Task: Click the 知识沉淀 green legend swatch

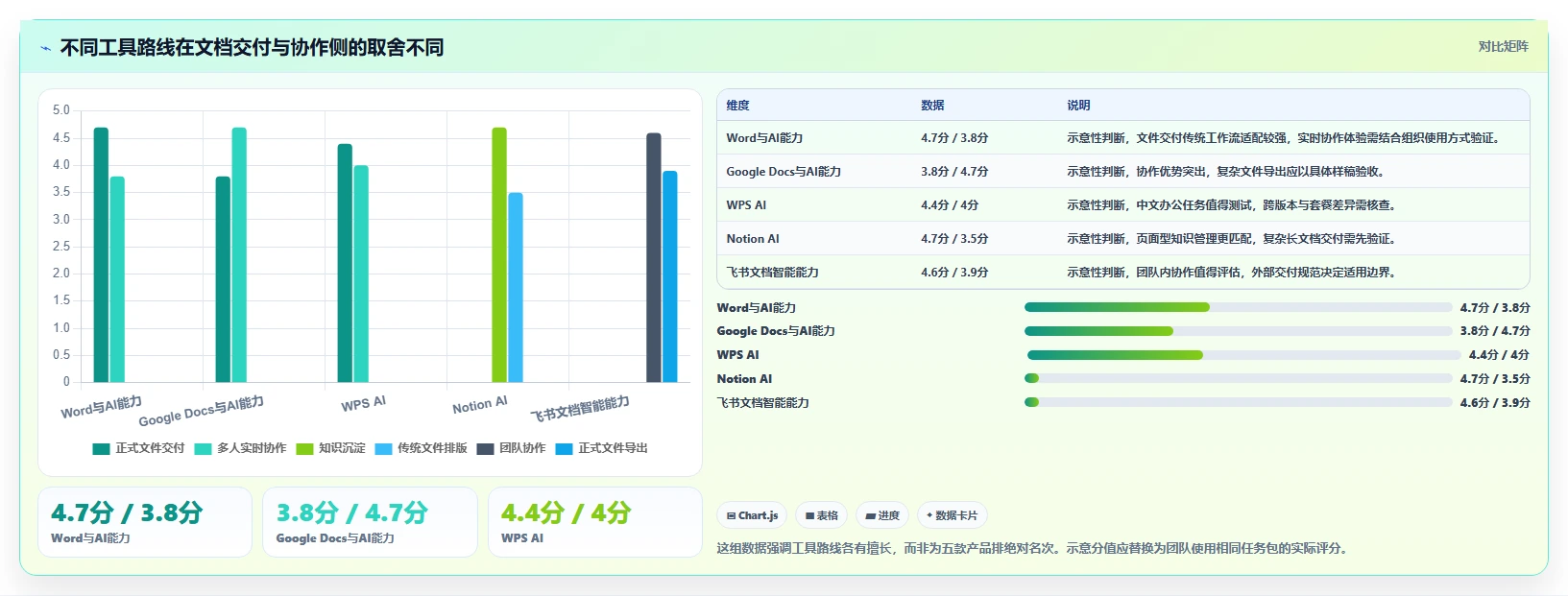Action: tap(304, 448)
